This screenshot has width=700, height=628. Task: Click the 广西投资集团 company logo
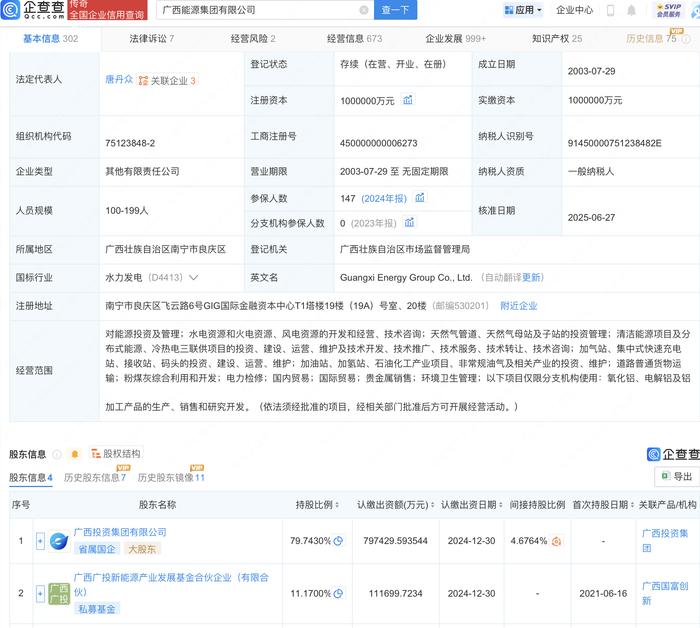coord(59,541)
